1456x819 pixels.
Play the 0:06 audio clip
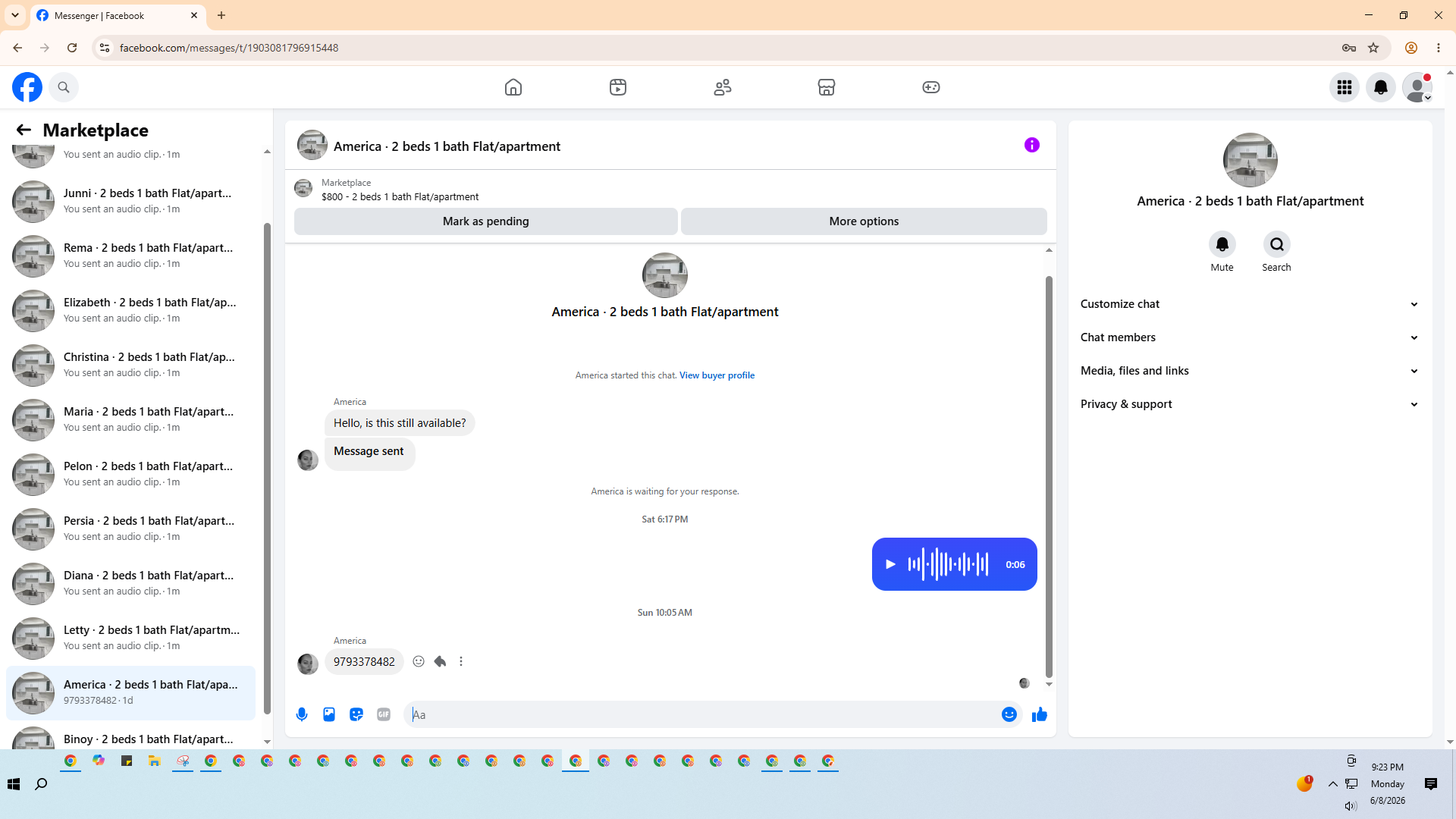click(x=891, y=564)
